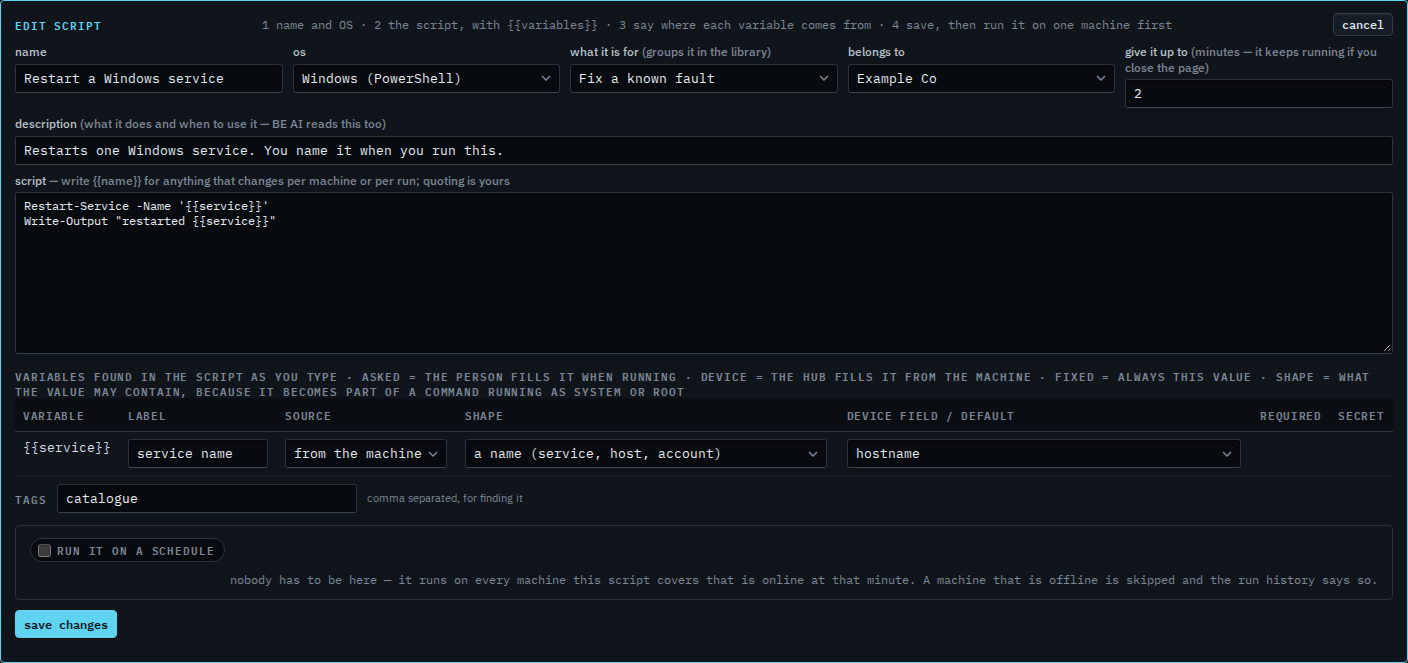Image resolution: width=1408 pixels, height=663 pixels.
Task: Click the 'EDIT SCRIPT' heading
Action: pyautogui.click(x=58, y=26)
